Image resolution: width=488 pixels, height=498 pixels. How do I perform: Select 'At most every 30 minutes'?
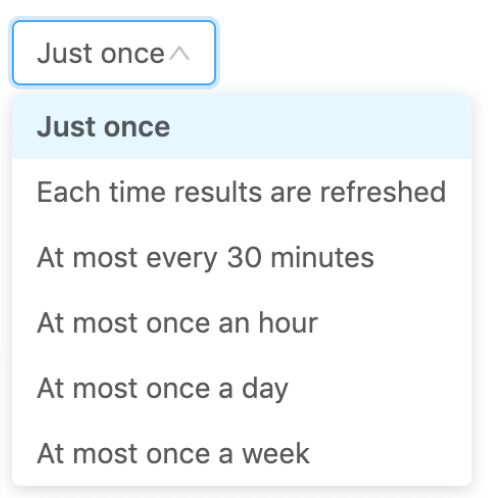point(242,257)
